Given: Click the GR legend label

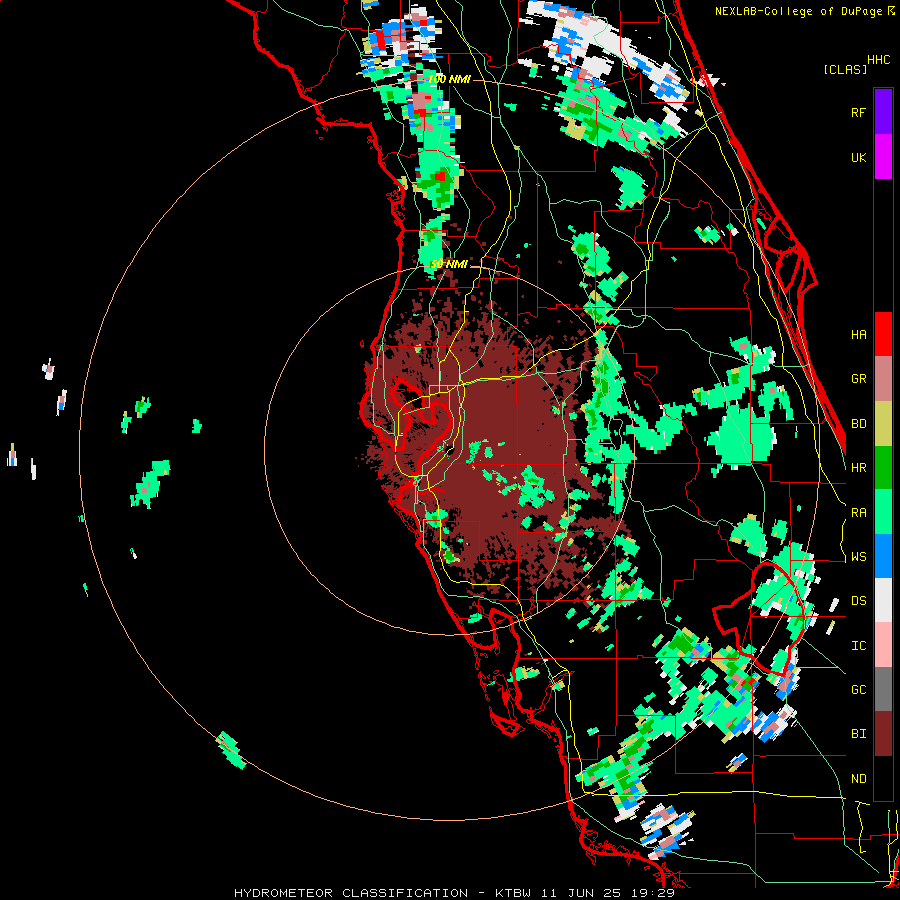Looking at the screenshot, I should 858,379.
